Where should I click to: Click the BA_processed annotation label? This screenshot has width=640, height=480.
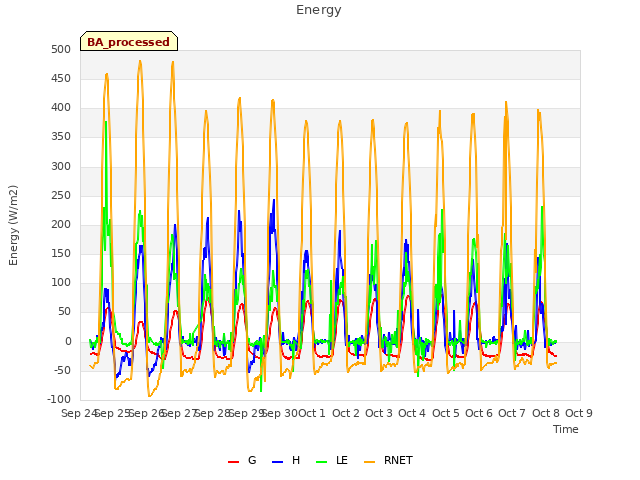129,42
